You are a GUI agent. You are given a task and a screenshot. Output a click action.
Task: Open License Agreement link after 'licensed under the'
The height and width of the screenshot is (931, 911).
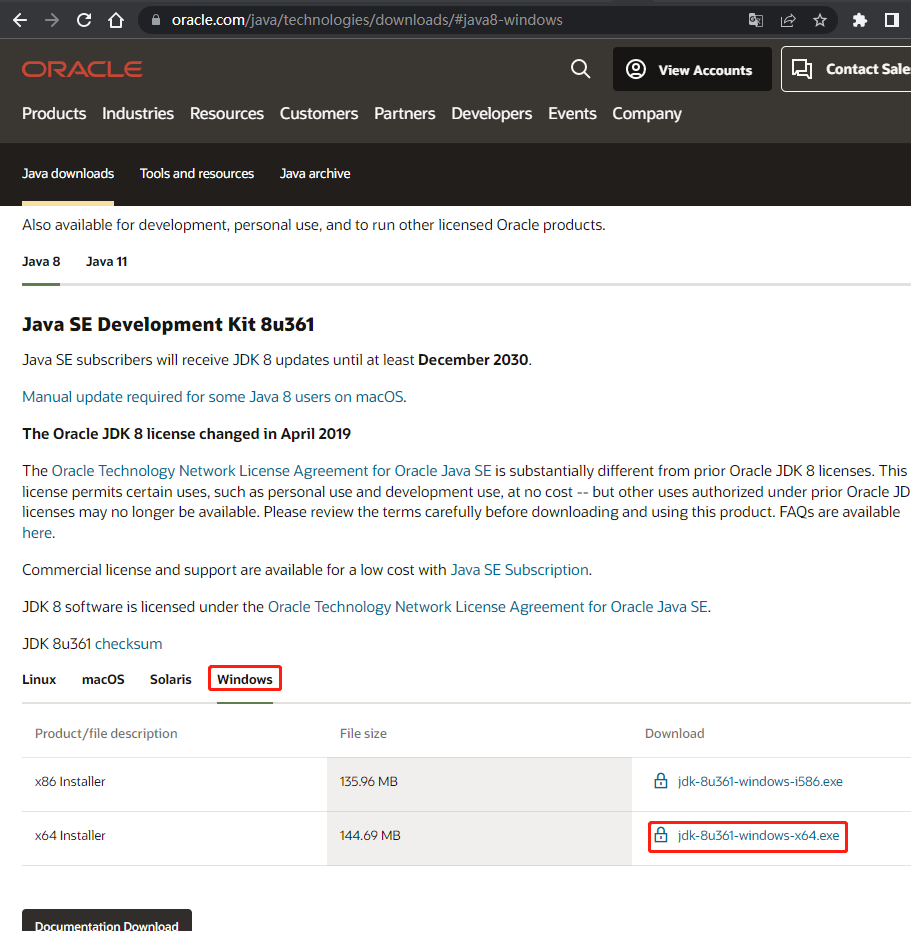488,607
